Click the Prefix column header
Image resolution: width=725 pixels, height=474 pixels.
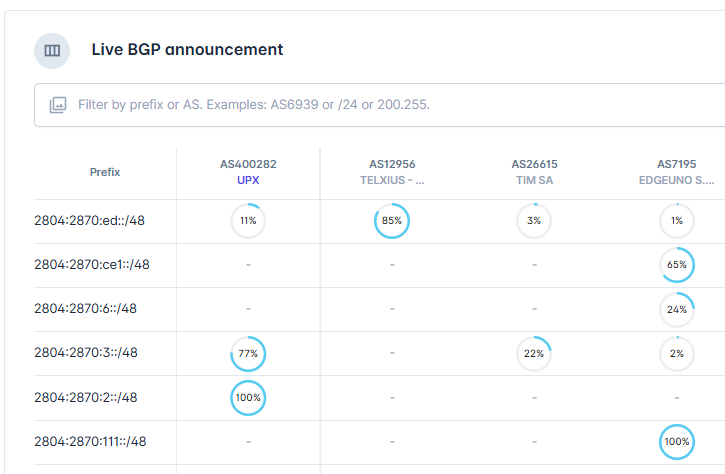coord(105,172)
